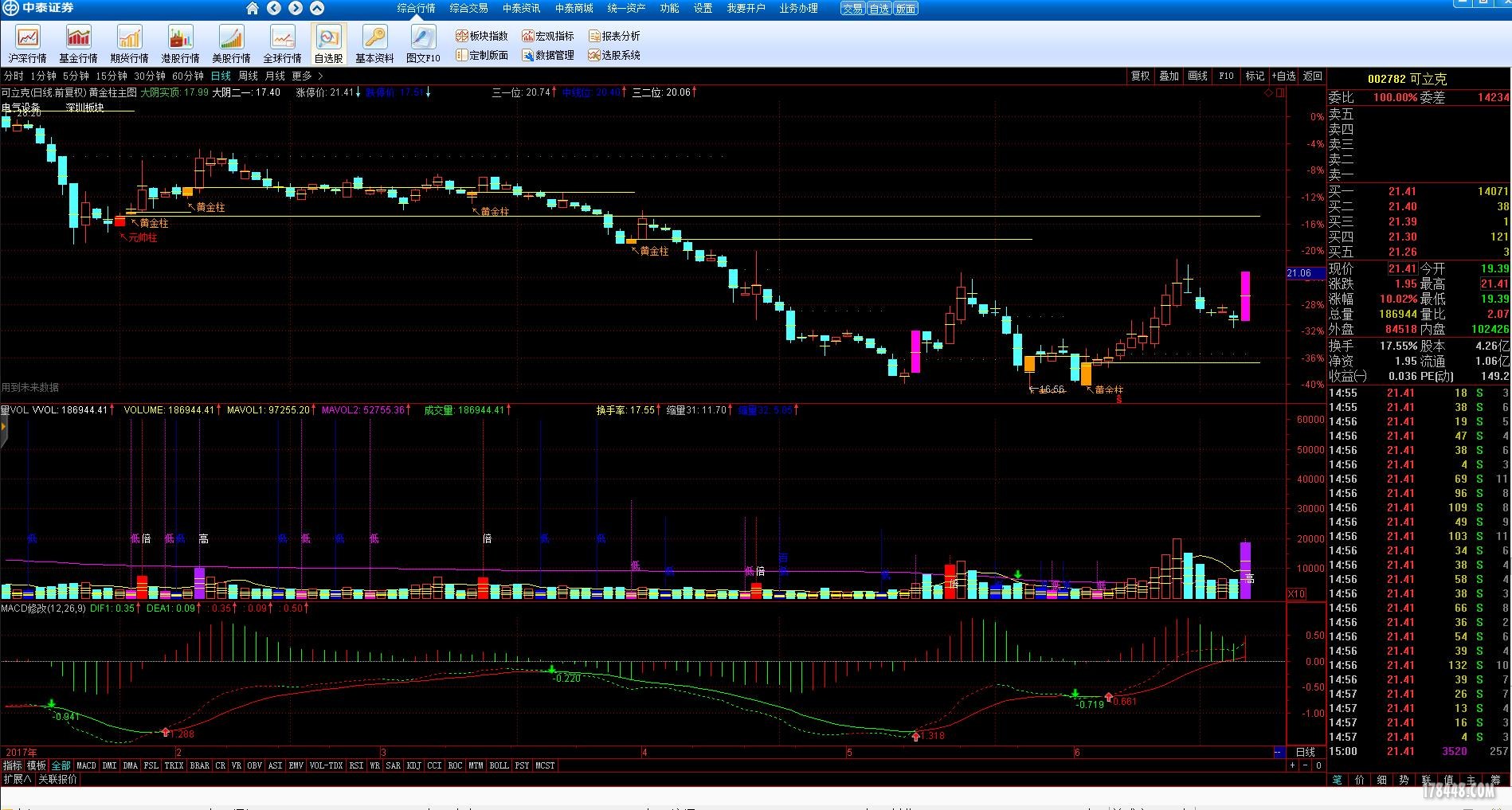
Task: Expand the 扩展 panel
Action: (18, 779)
